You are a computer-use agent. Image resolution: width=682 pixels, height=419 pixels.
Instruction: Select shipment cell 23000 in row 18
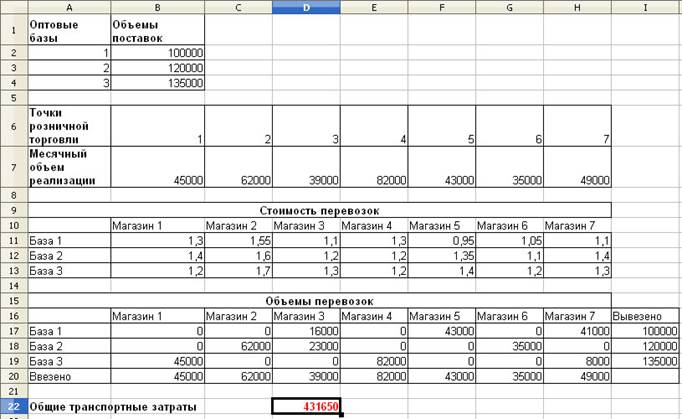pos(306,346)
